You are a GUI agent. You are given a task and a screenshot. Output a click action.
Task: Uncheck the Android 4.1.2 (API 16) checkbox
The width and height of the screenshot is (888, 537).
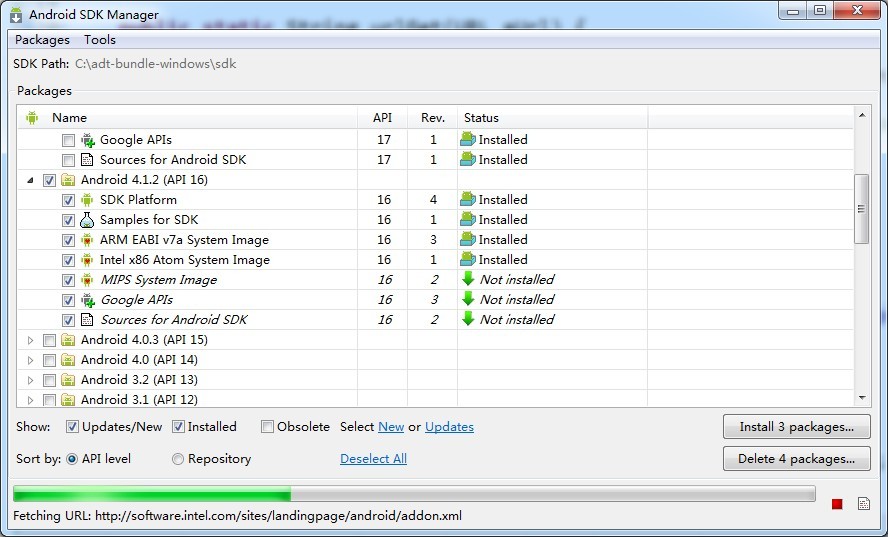click(x=49, y=180)
